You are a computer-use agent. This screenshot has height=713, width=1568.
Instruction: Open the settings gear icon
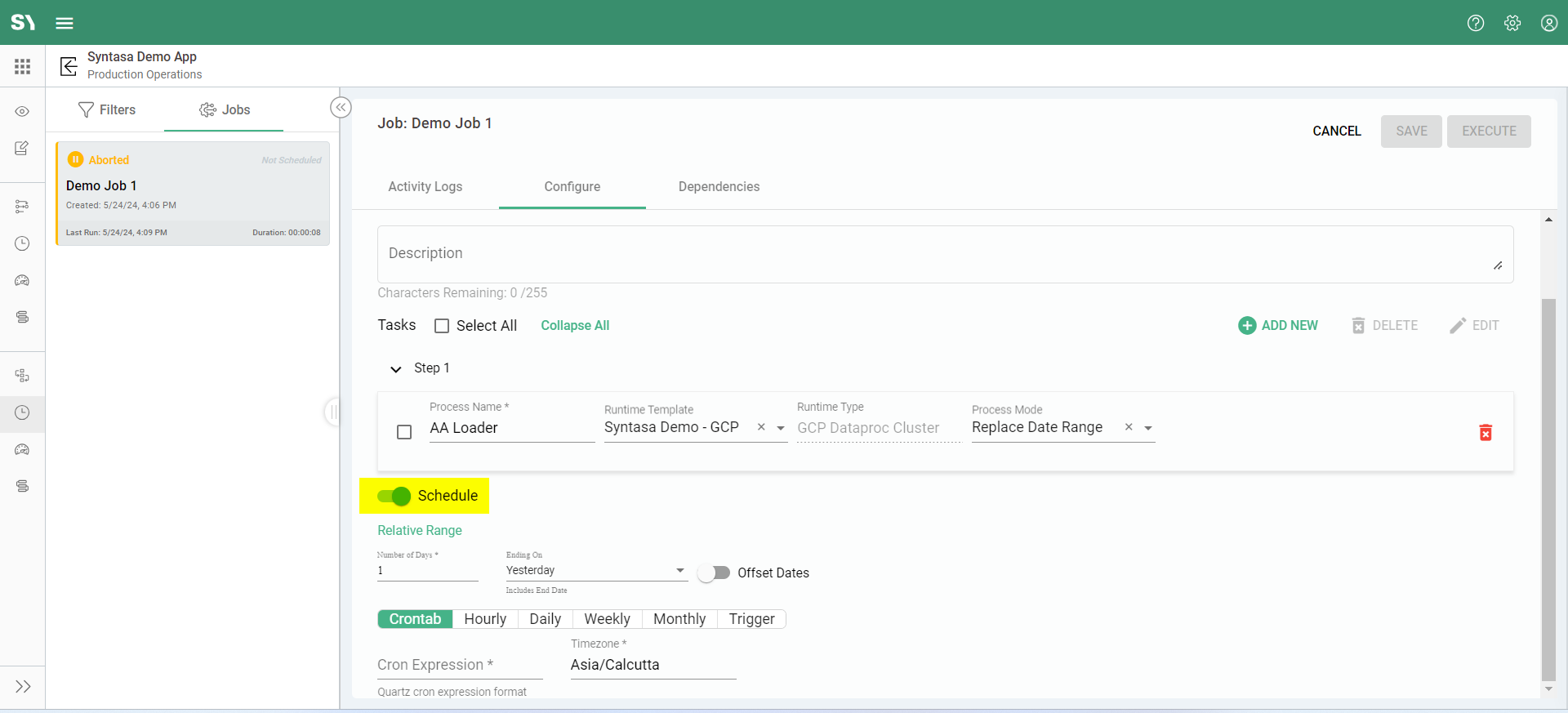[1512, 23]
